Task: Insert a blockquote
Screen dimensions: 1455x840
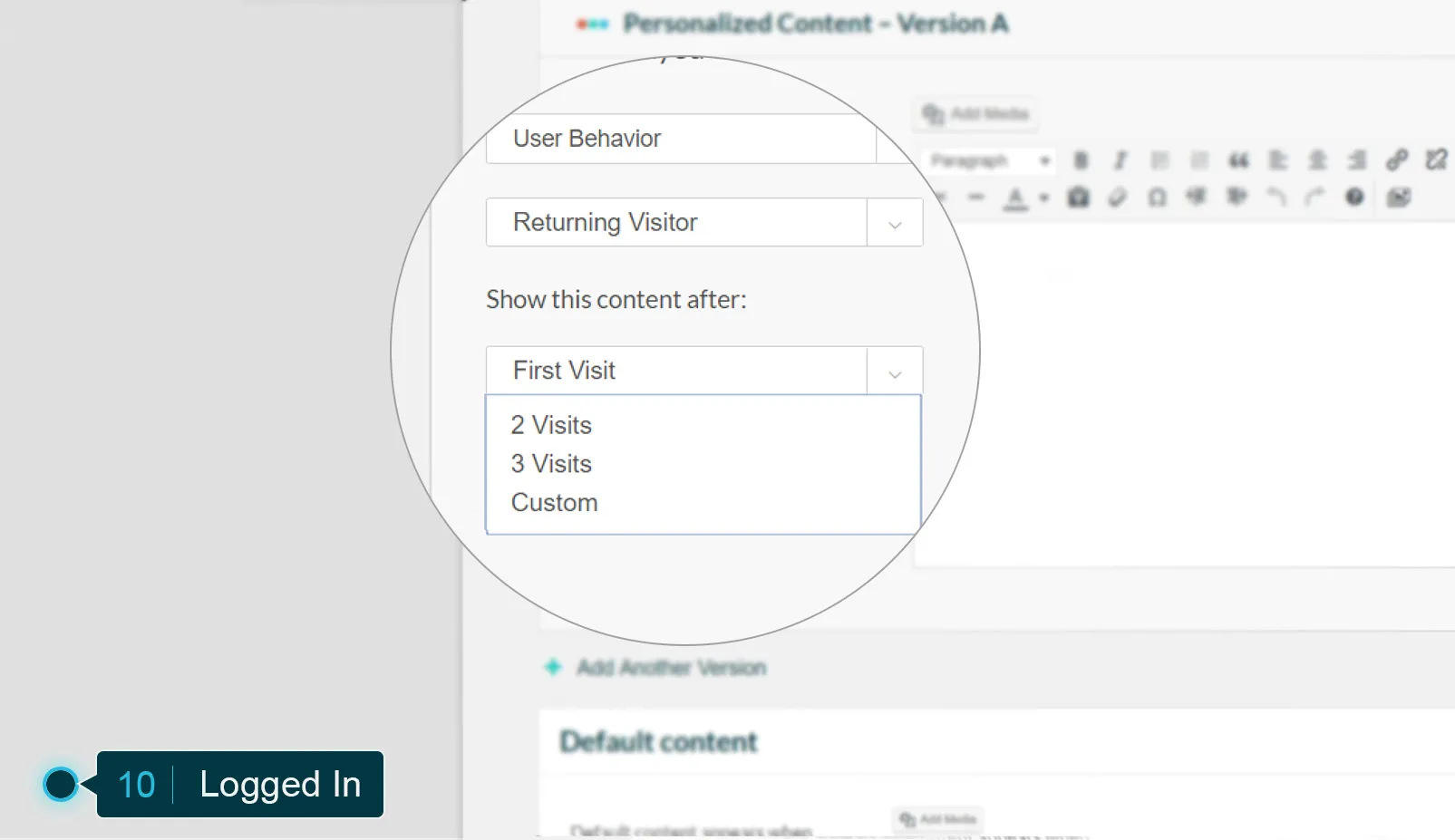Action: pos(1238,160)
